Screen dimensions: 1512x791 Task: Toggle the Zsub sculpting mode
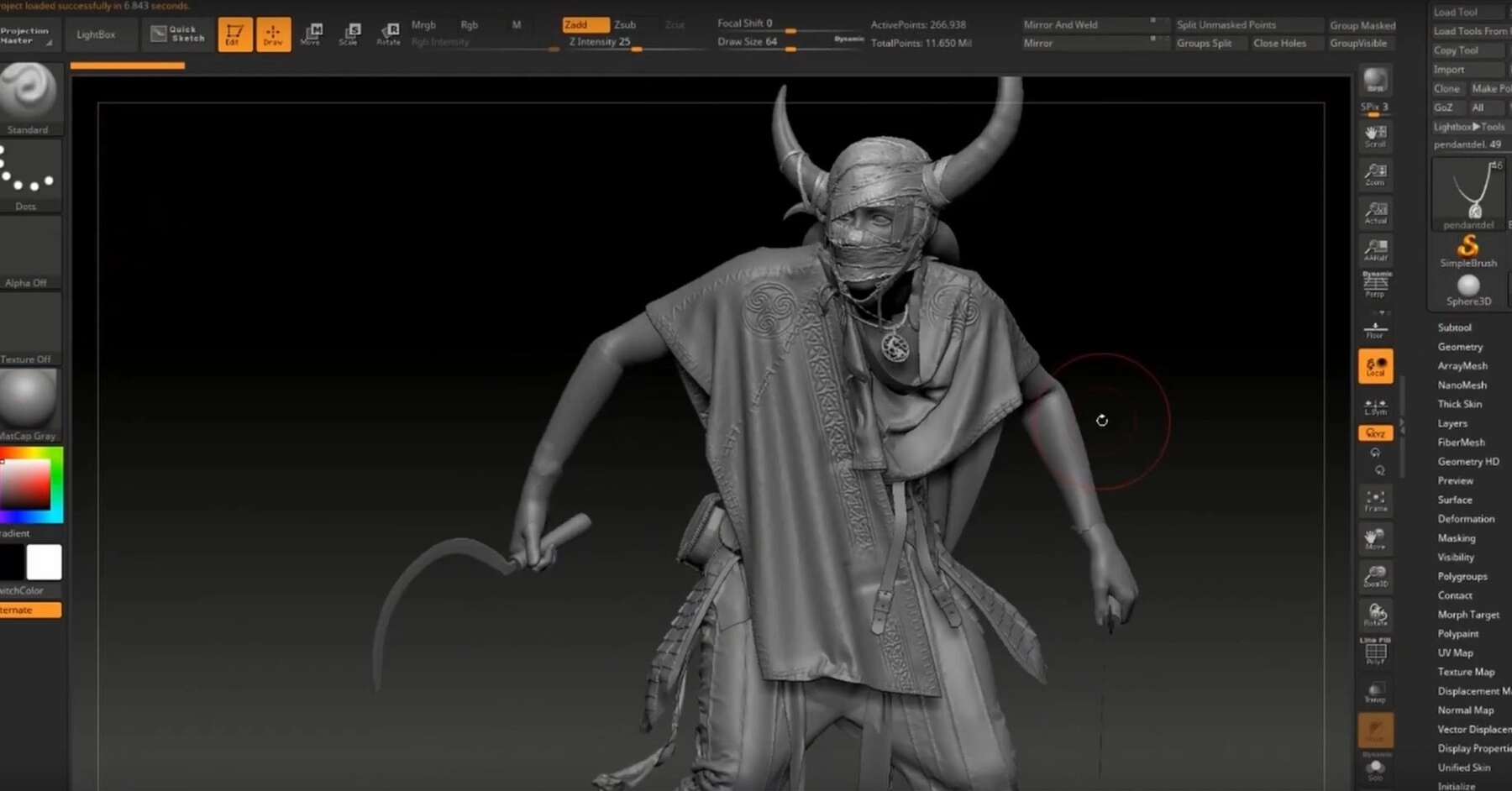click(x=625, y=24)
